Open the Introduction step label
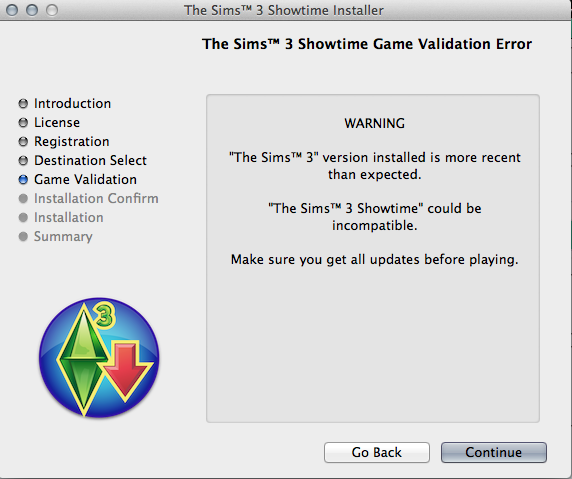 [x=72, y=104]
